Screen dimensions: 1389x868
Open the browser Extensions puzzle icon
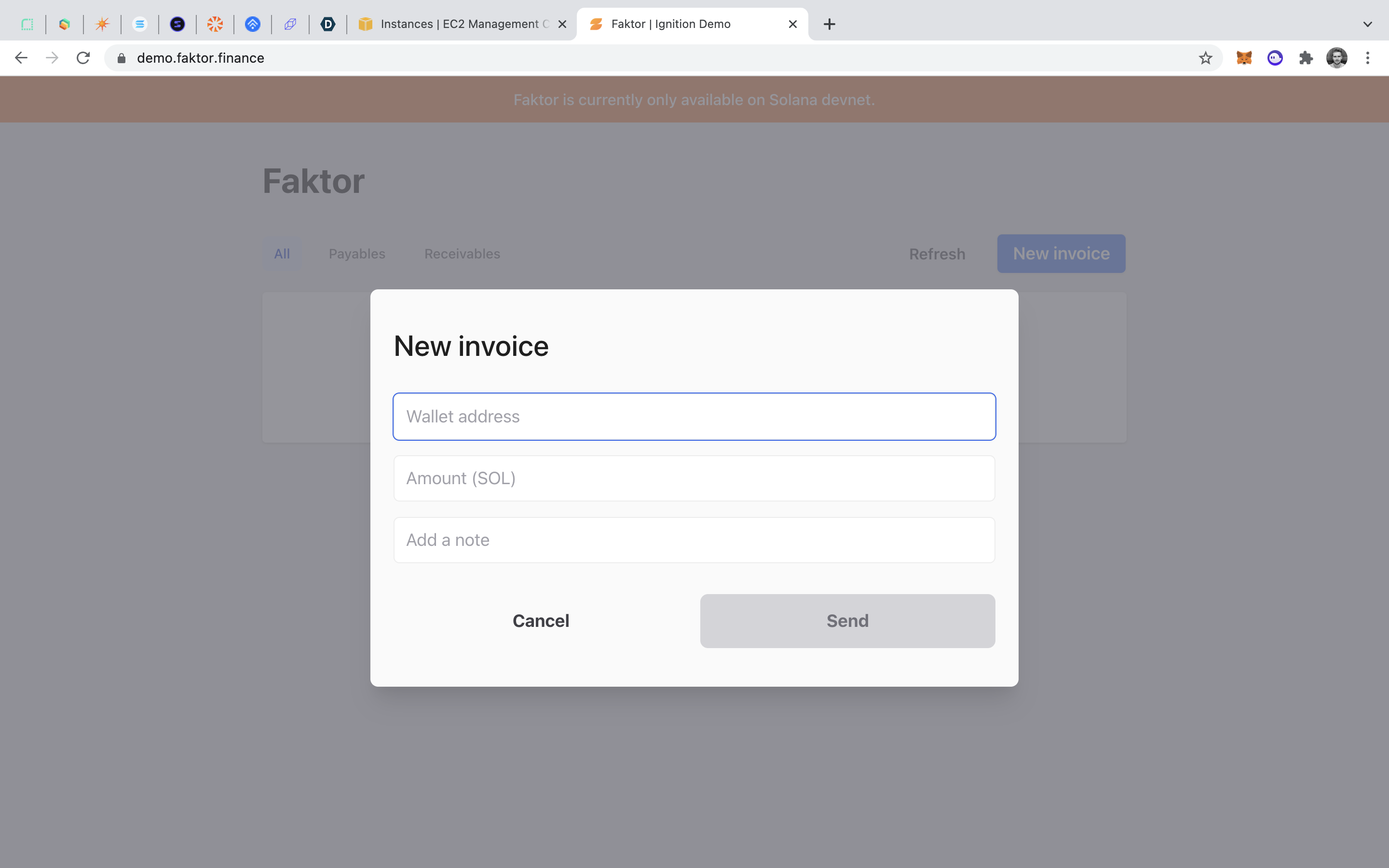[1306, 58]
